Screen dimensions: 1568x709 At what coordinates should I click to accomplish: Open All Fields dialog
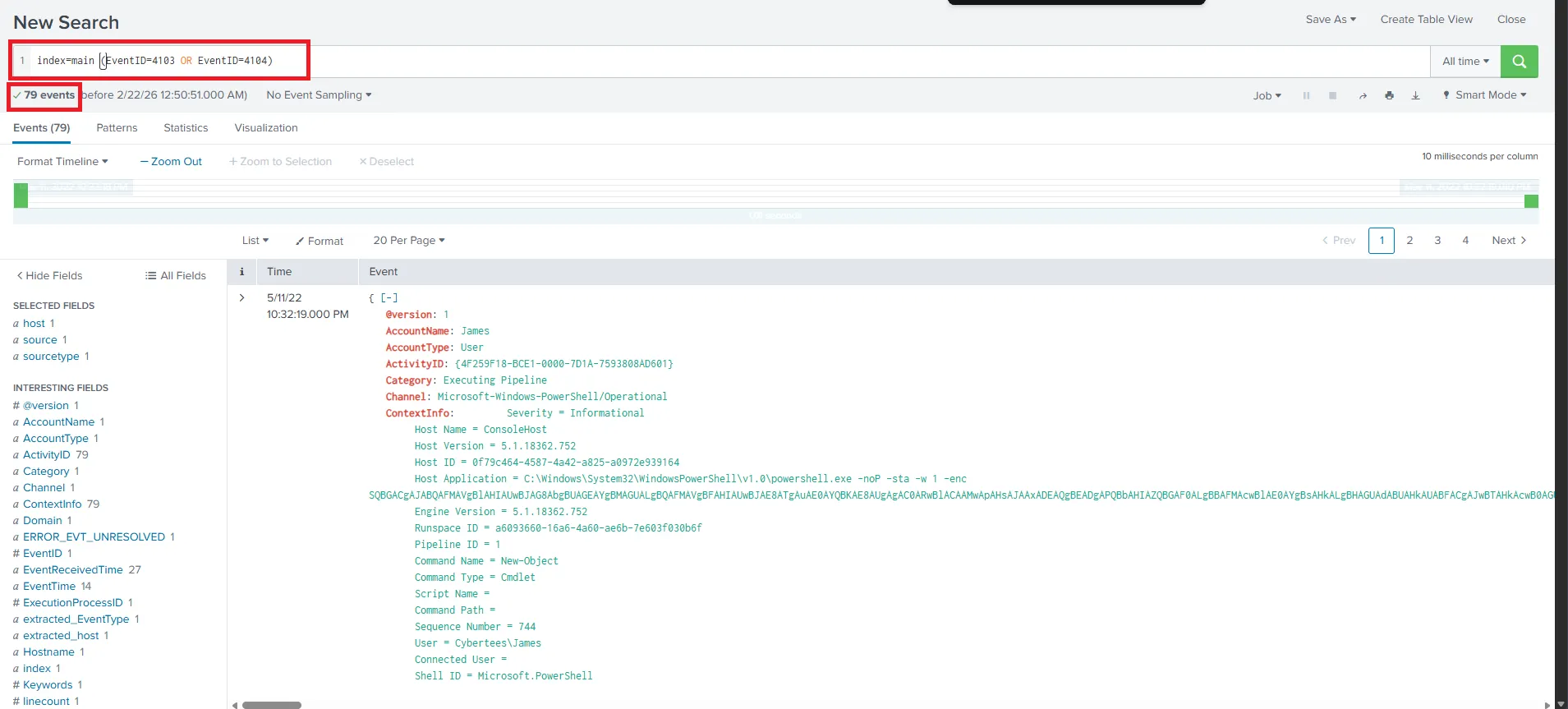[176, 275]
